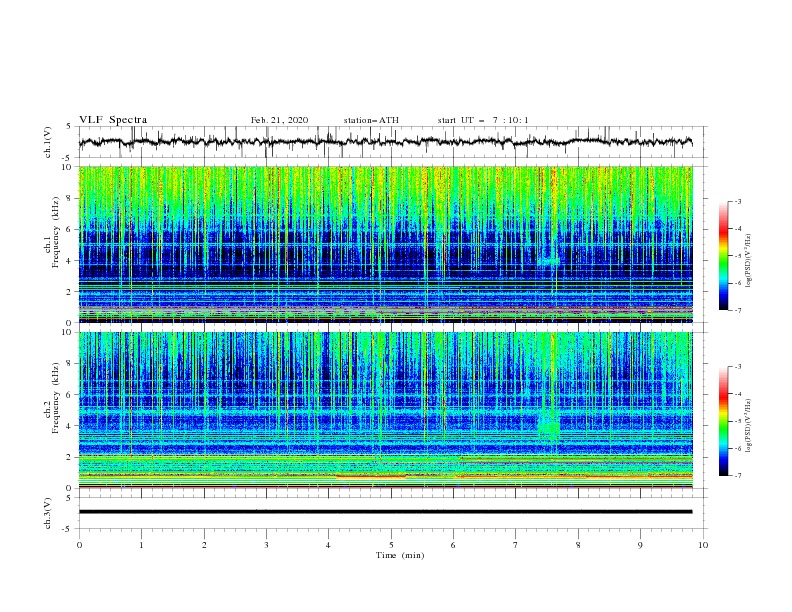
Task: Click the "Time (min)" x-axis label
Action: [400, 555]
